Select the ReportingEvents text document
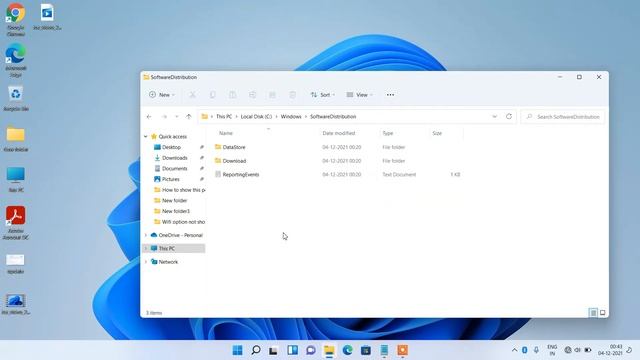The width and height of the screenshot is (640, 360). pyautogui.click(x=241, y=175)
